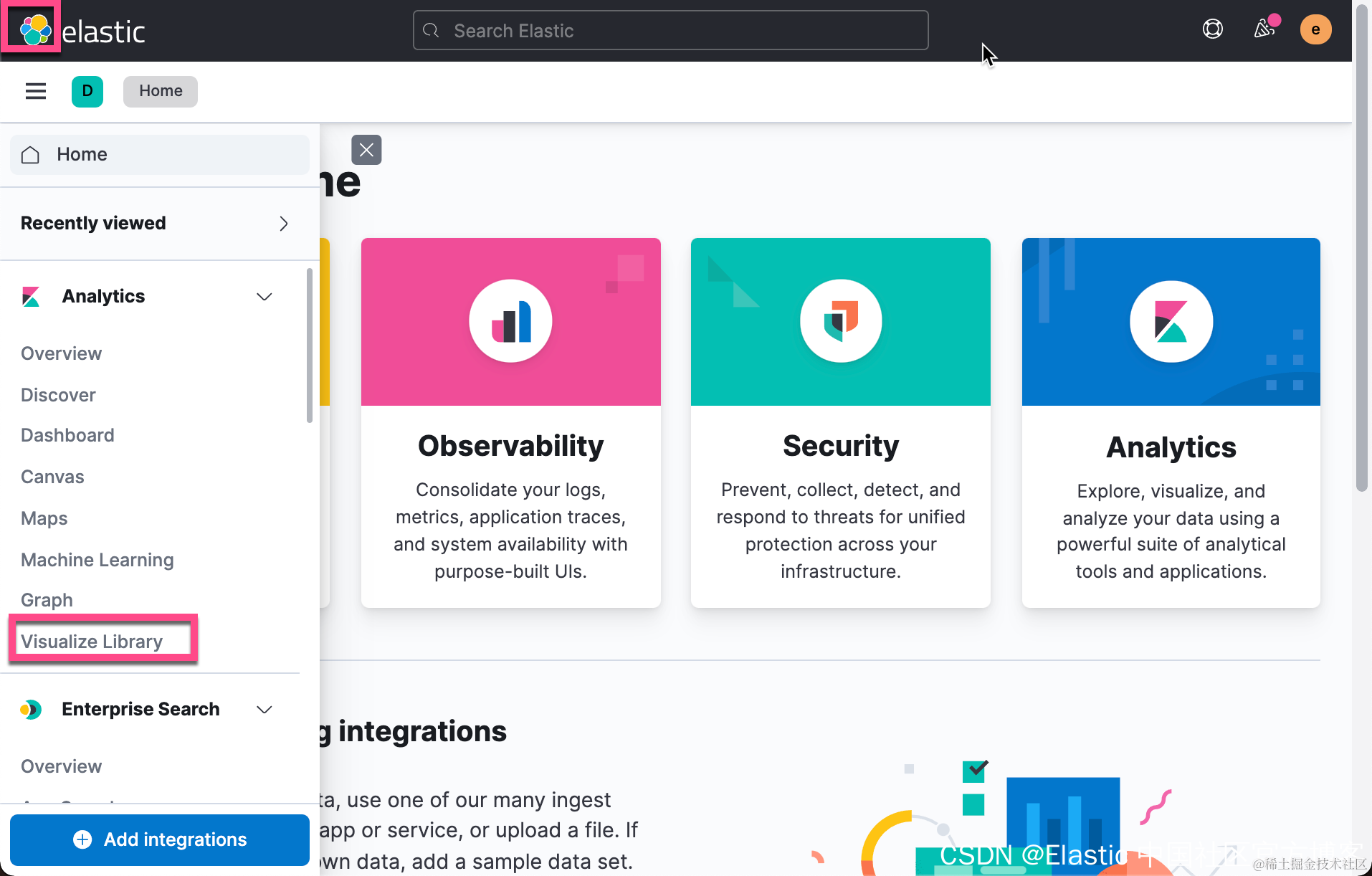
Task: Open Dashboard in the sidebar
Action: point(67,435)
